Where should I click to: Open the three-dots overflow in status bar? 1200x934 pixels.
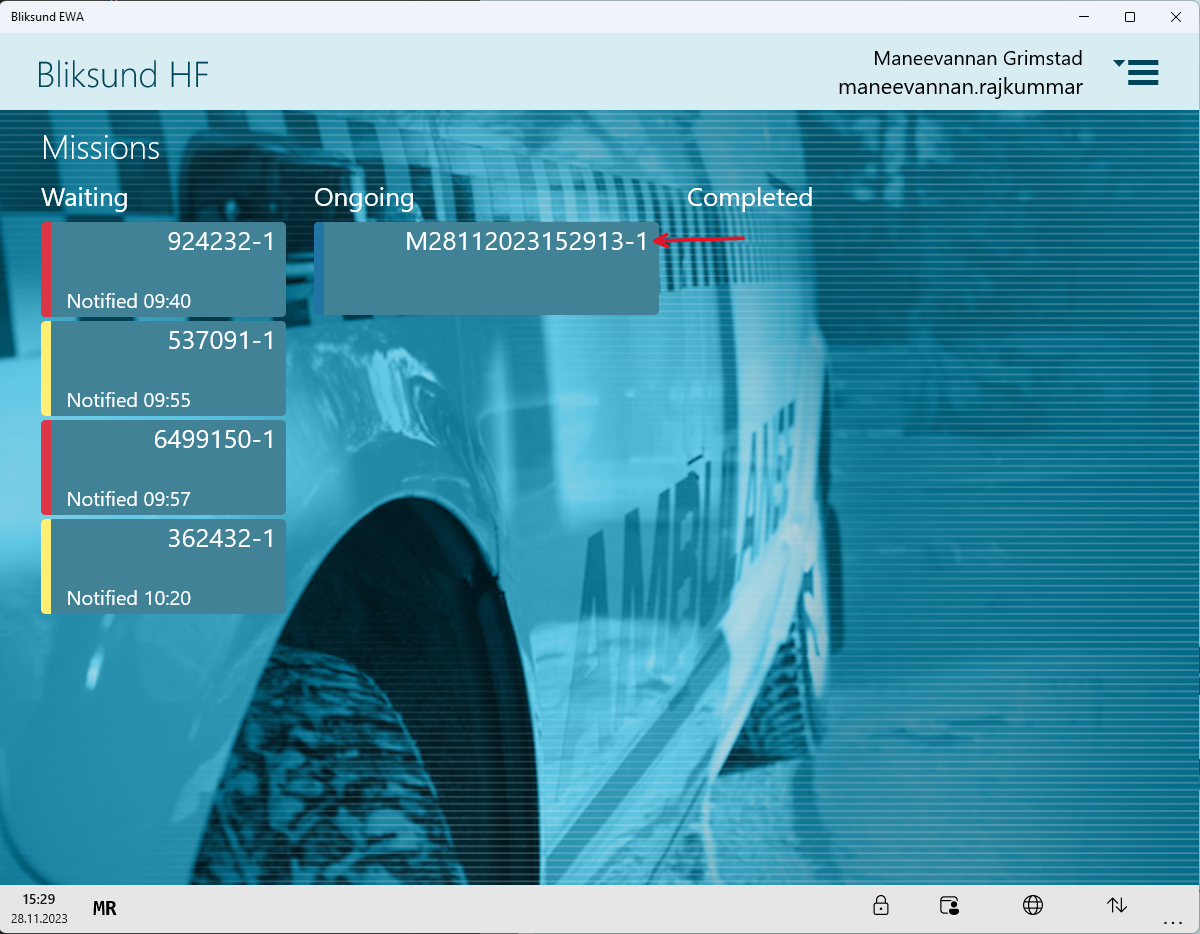pos(1173,921)
